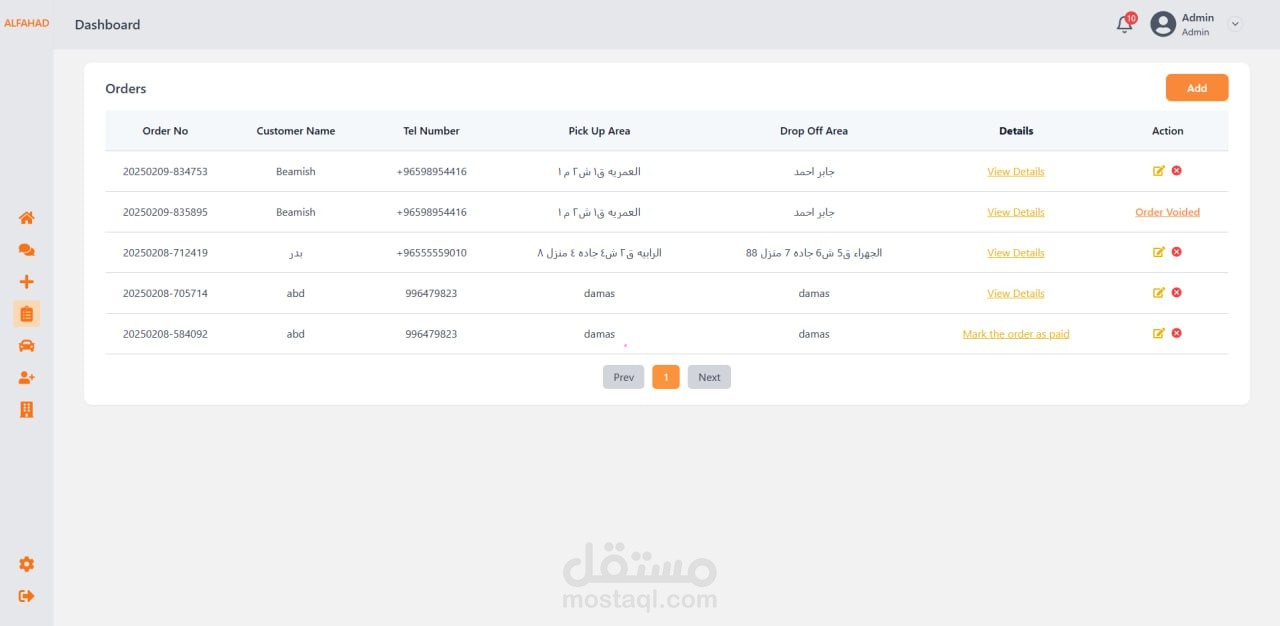Click phone number +96555559010
Image resolution: width=1280 pixels, height=626 pixels.
click(x=431, y=253)
